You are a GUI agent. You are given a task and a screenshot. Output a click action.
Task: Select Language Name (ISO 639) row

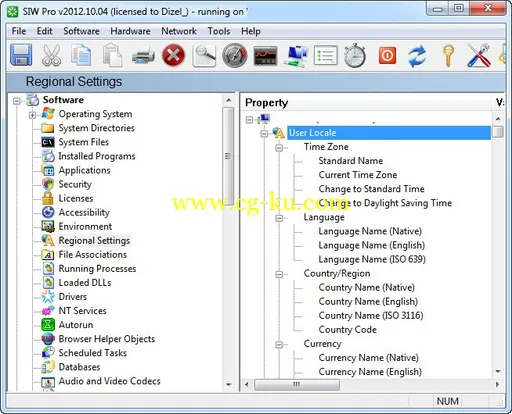tap(372, 259)
